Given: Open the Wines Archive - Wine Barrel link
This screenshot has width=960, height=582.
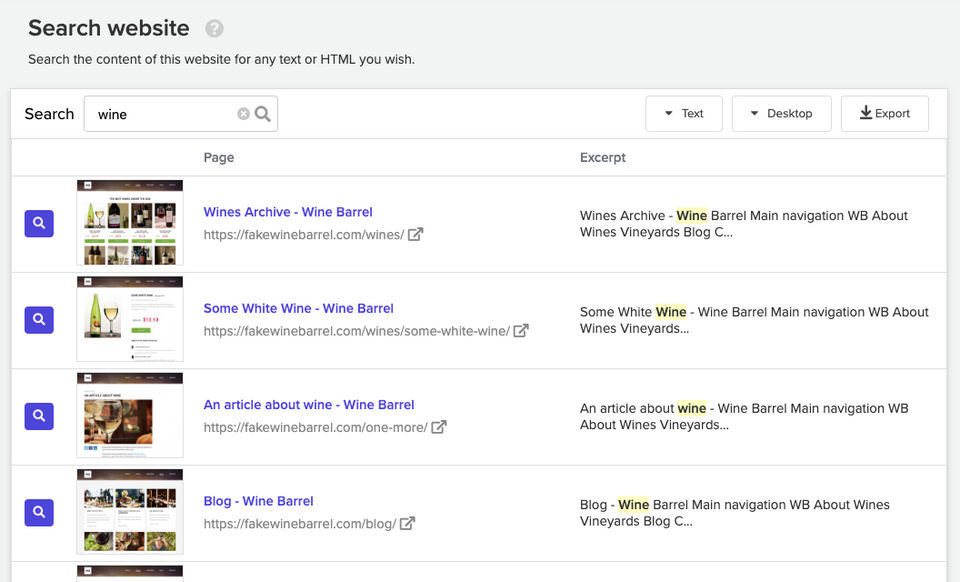Looking at the screenshot, I should (288, 212).
